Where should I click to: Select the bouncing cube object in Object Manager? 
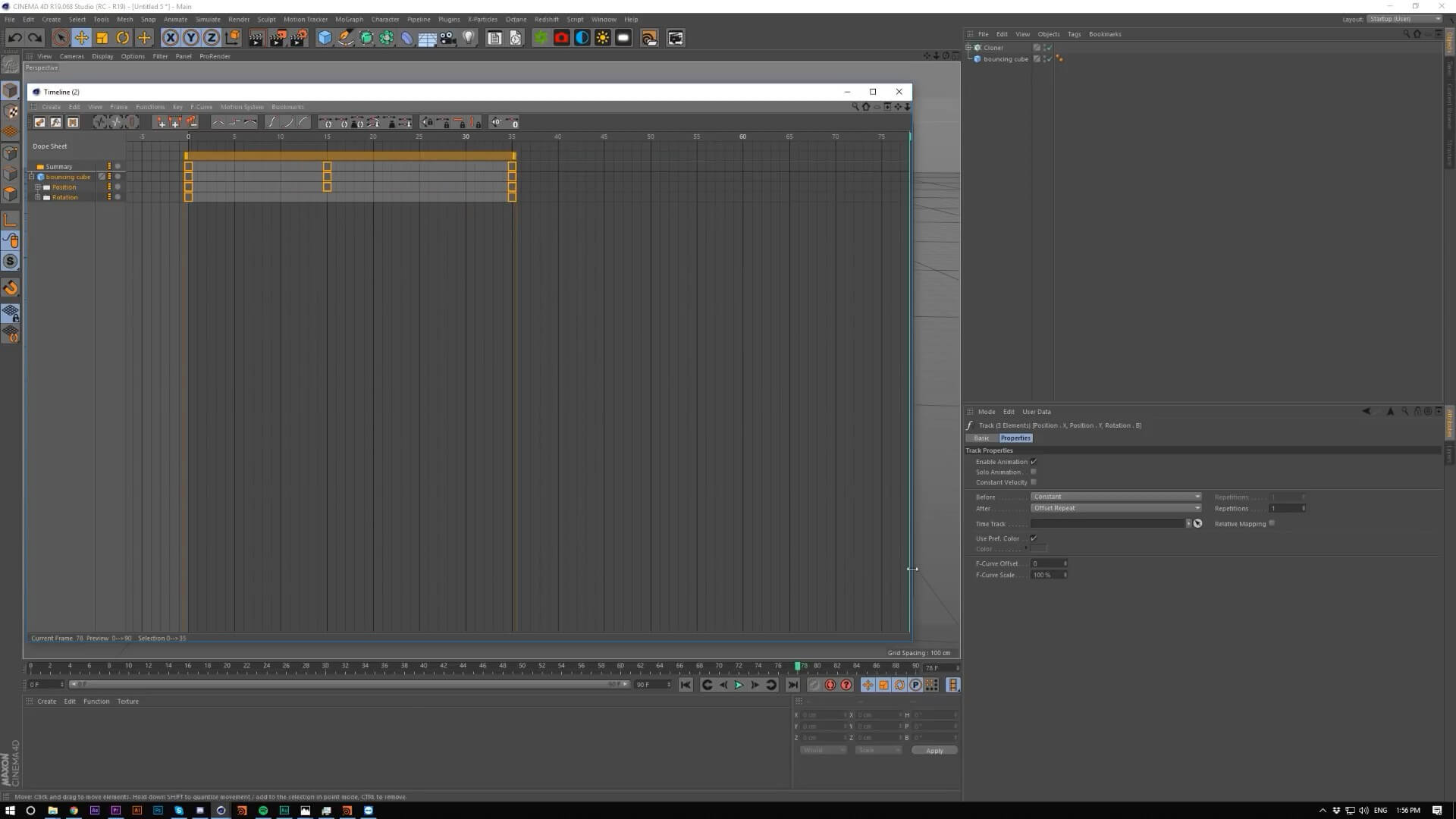[1006, 59]
